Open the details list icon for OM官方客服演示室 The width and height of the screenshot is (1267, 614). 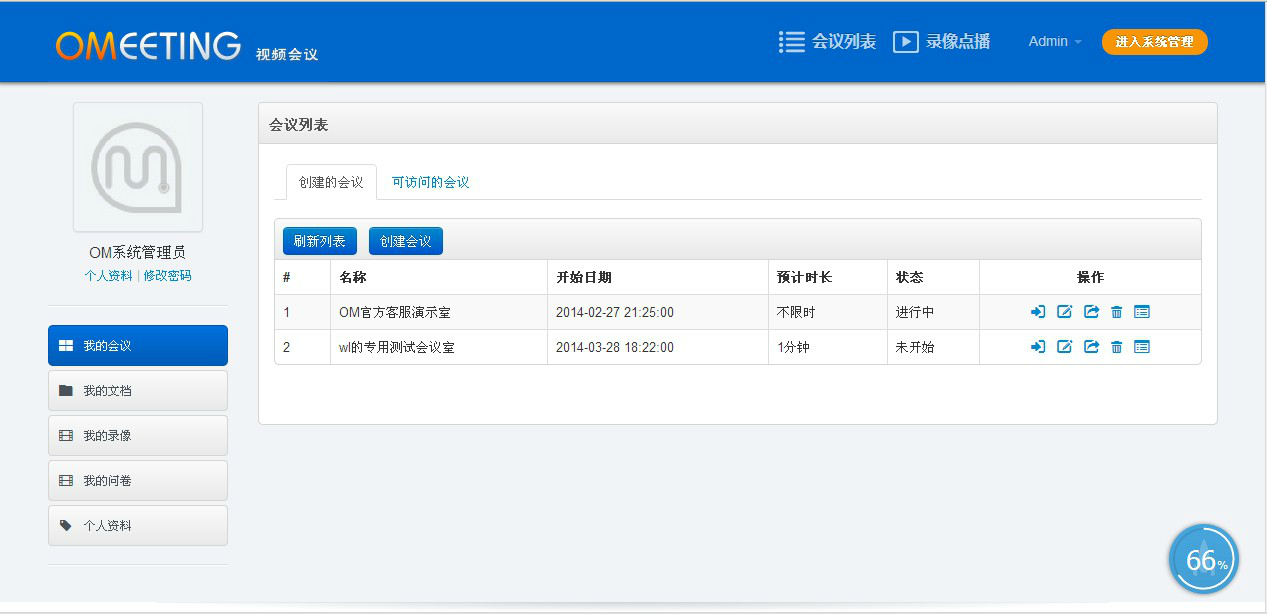[x=1142, y=312]
